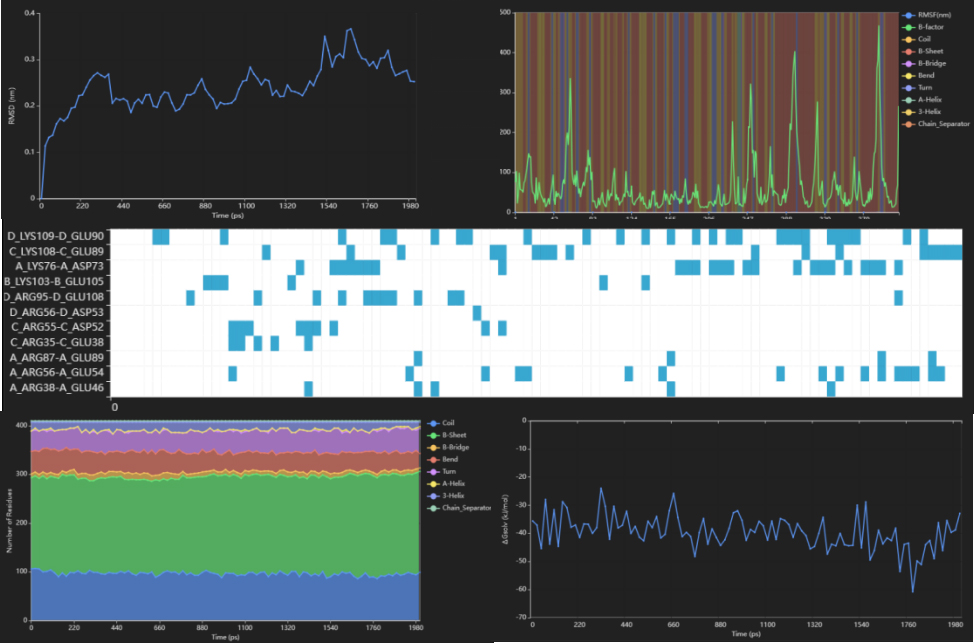974x644 pixels.
Task: Toggle Bend in the RMSF chart legend
Action: point(919,75)
